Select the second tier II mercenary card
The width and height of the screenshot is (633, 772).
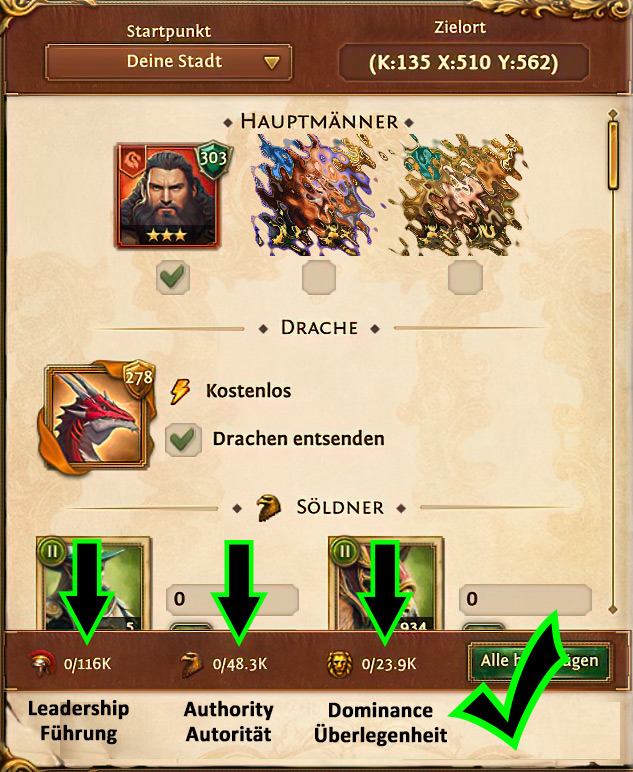386,584
